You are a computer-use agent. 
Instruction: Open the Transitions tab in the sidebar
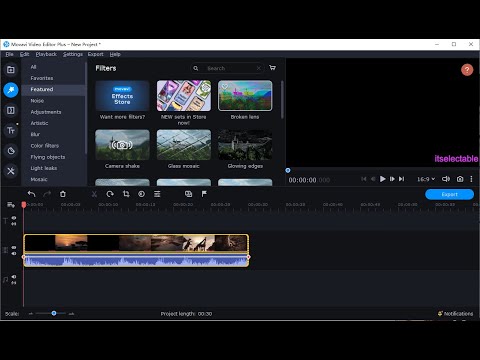[11, 110]
